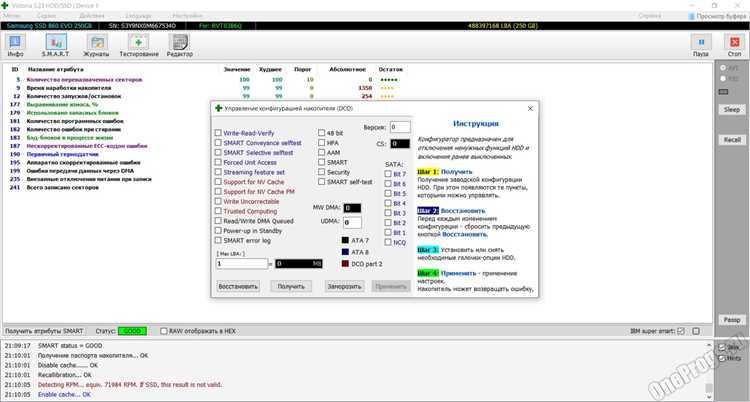Check SMART Selective selftest
This screenshot has width=750, height=402.
[218, 153]
